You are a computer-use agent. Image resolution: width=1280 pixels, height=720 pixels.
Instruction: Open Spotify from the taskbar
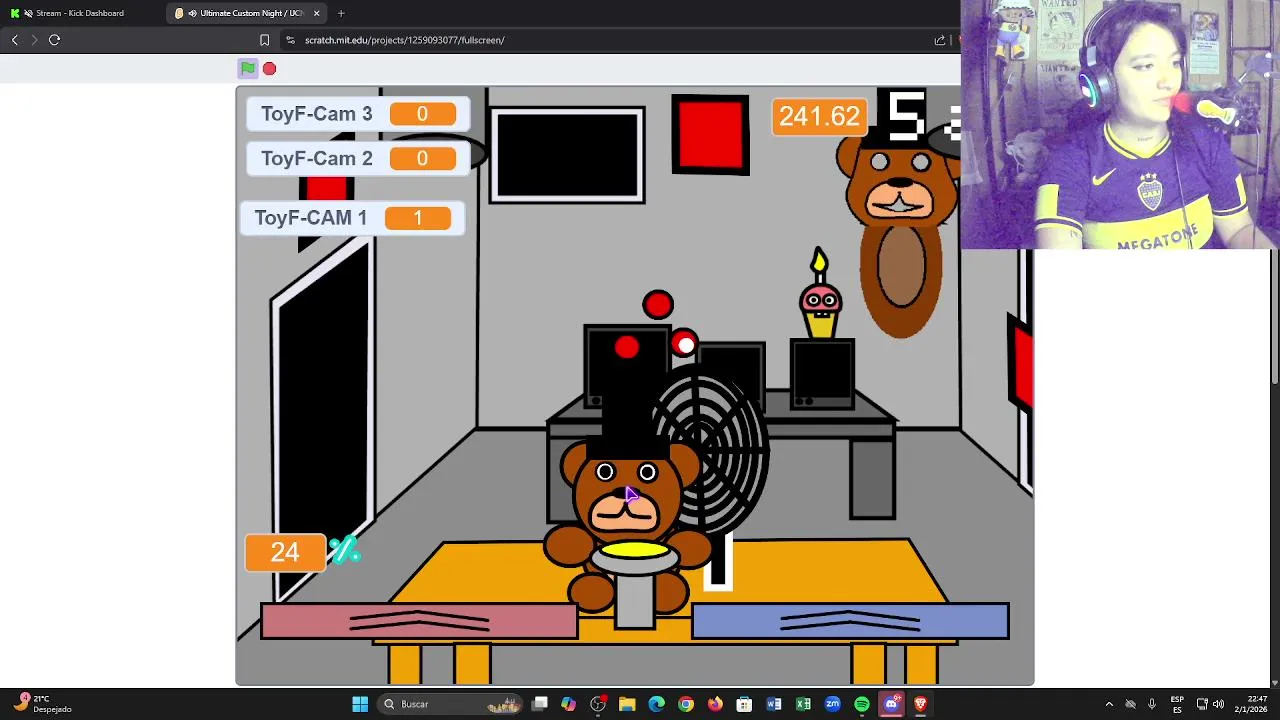pyautogui.click(x=862, y=704)
